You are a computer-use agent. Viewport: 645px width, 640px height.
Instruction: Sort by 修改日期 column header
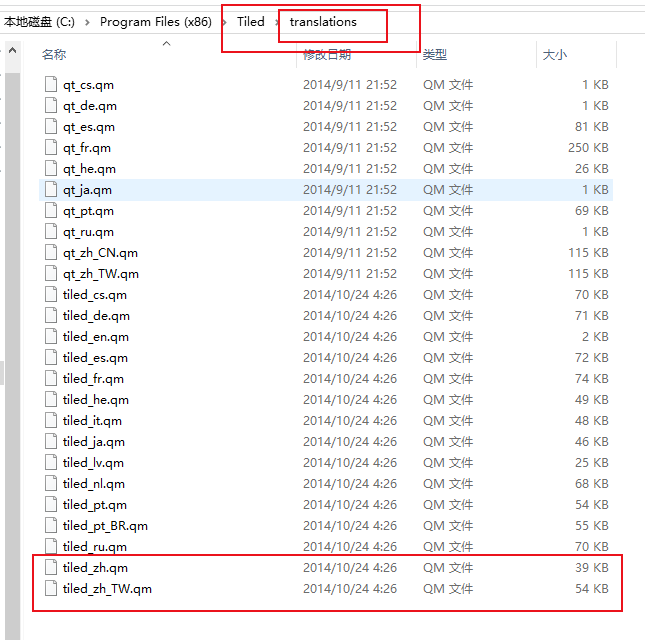click(327, 54)
